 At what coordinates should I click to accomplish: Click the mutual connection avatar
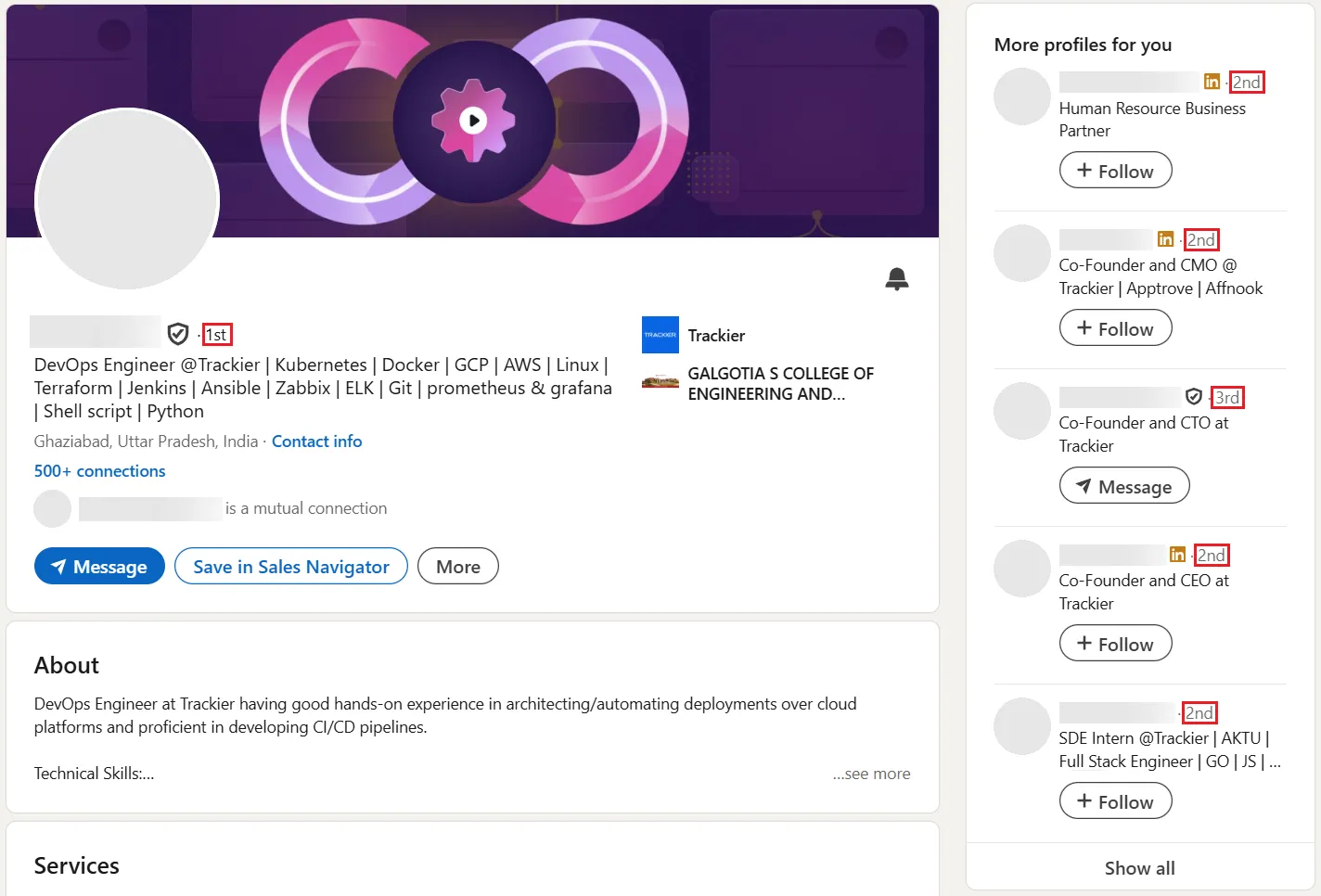(52, 507)
